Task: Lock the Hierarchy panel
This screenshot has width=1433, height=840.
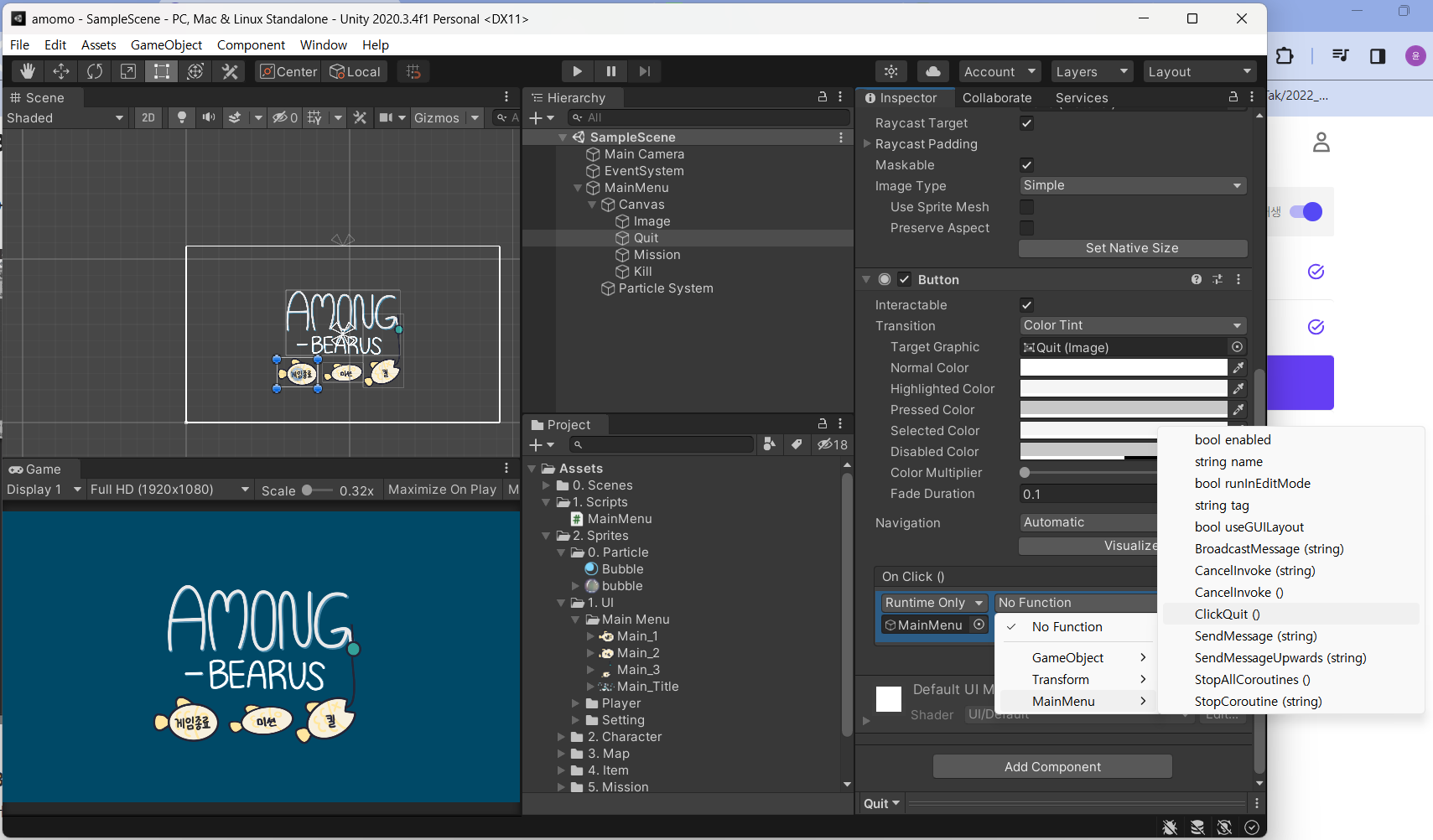Action: point(823,97)
